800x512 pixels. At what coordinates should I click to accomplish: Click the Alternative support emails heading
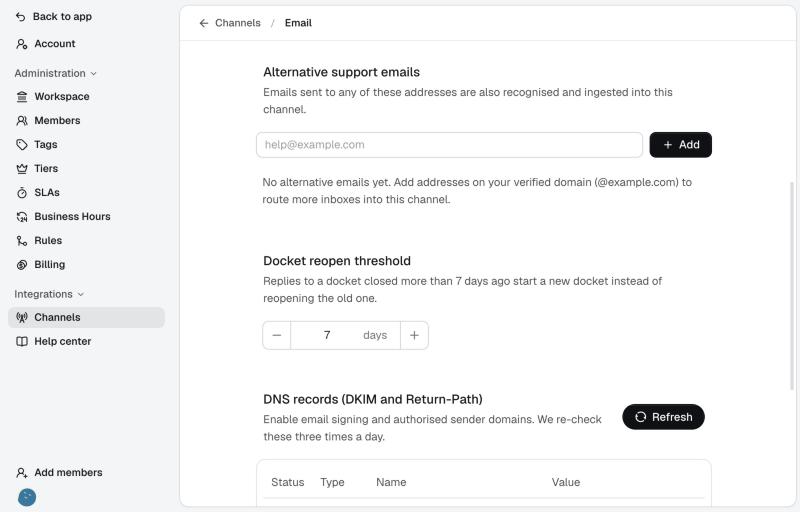pyautogui.click(x=341, y=72)
